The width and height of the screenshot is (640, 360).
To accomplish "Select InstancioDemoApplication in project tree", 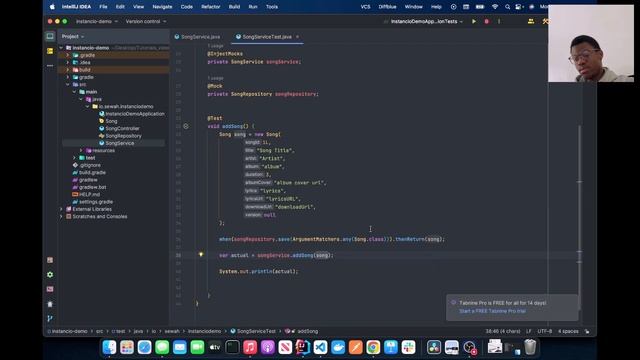I will pos(131,114).
